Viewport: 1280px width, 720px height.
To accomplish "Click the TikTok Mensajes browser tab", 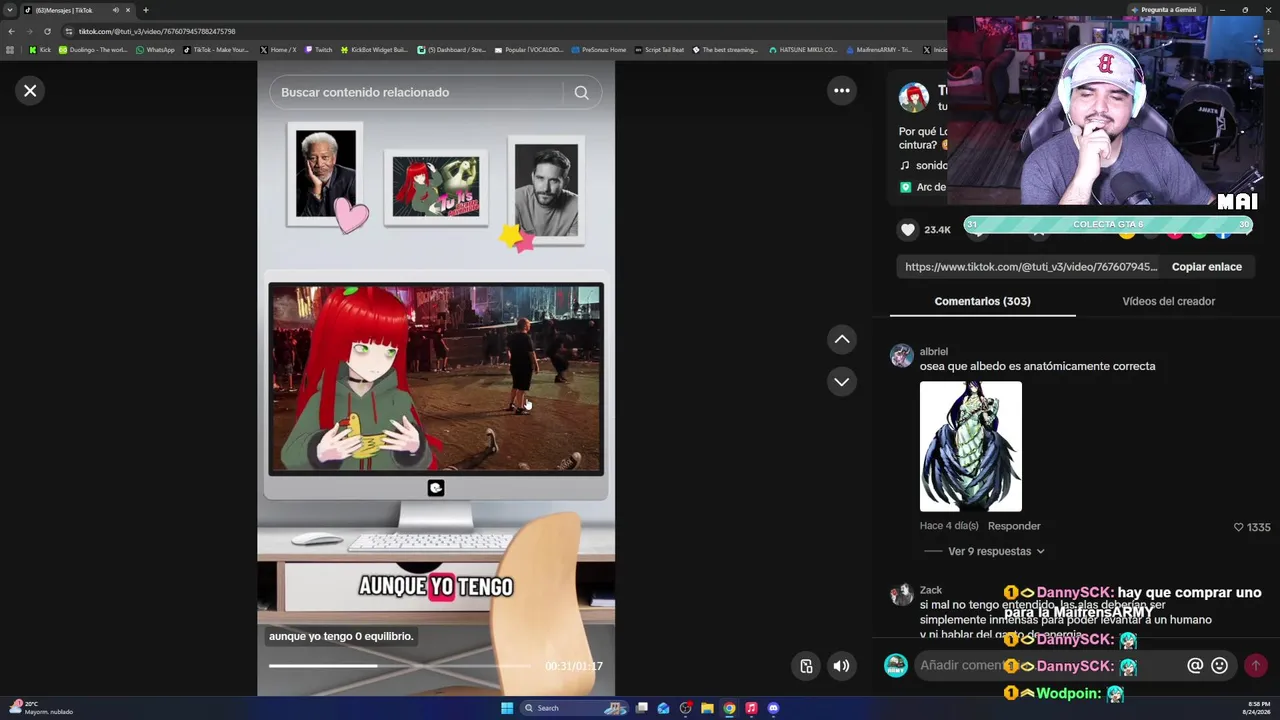I will [x=76, y=10].
